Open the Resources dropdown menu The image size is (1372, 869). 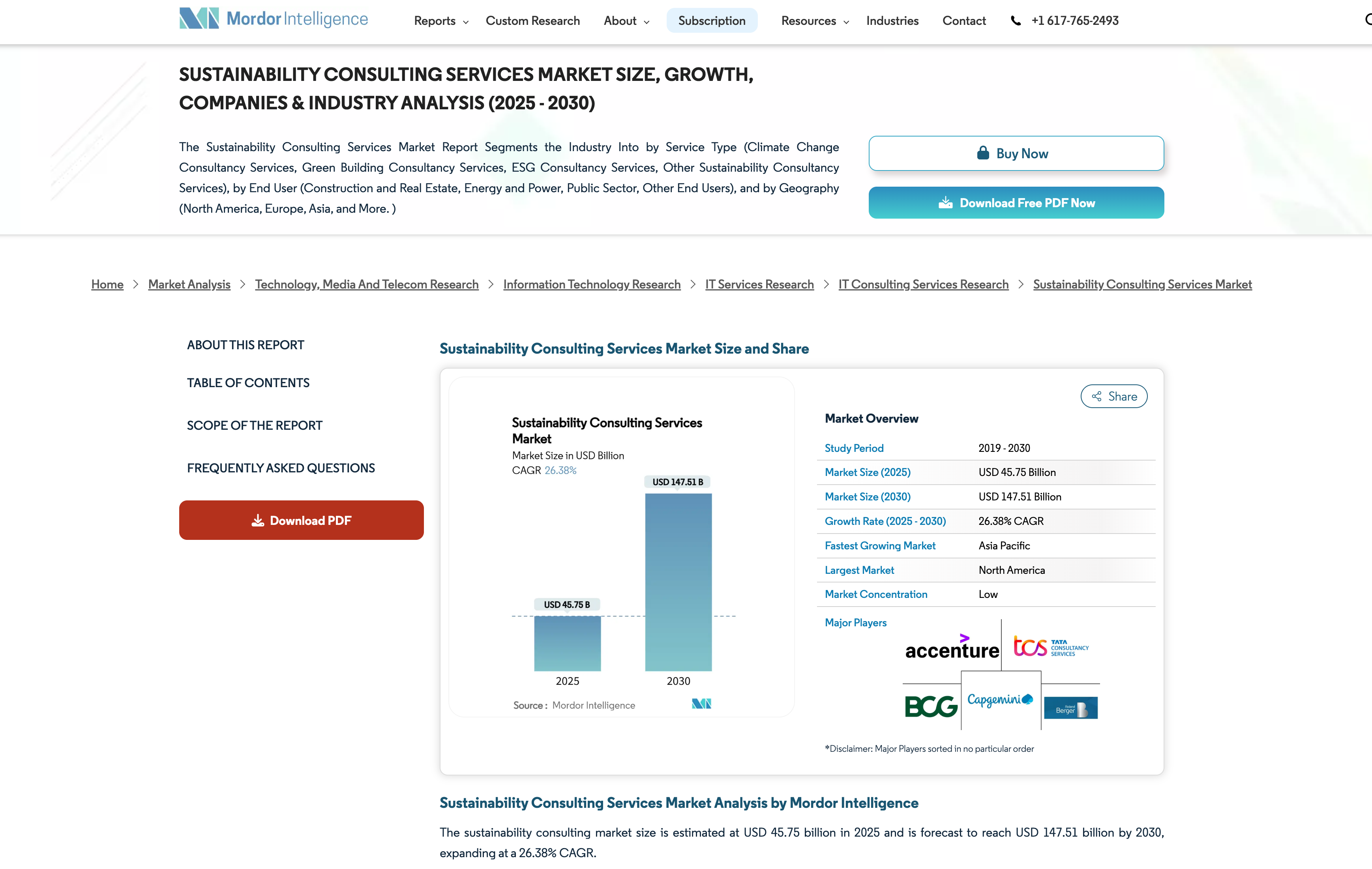click(x=815, y=21)
